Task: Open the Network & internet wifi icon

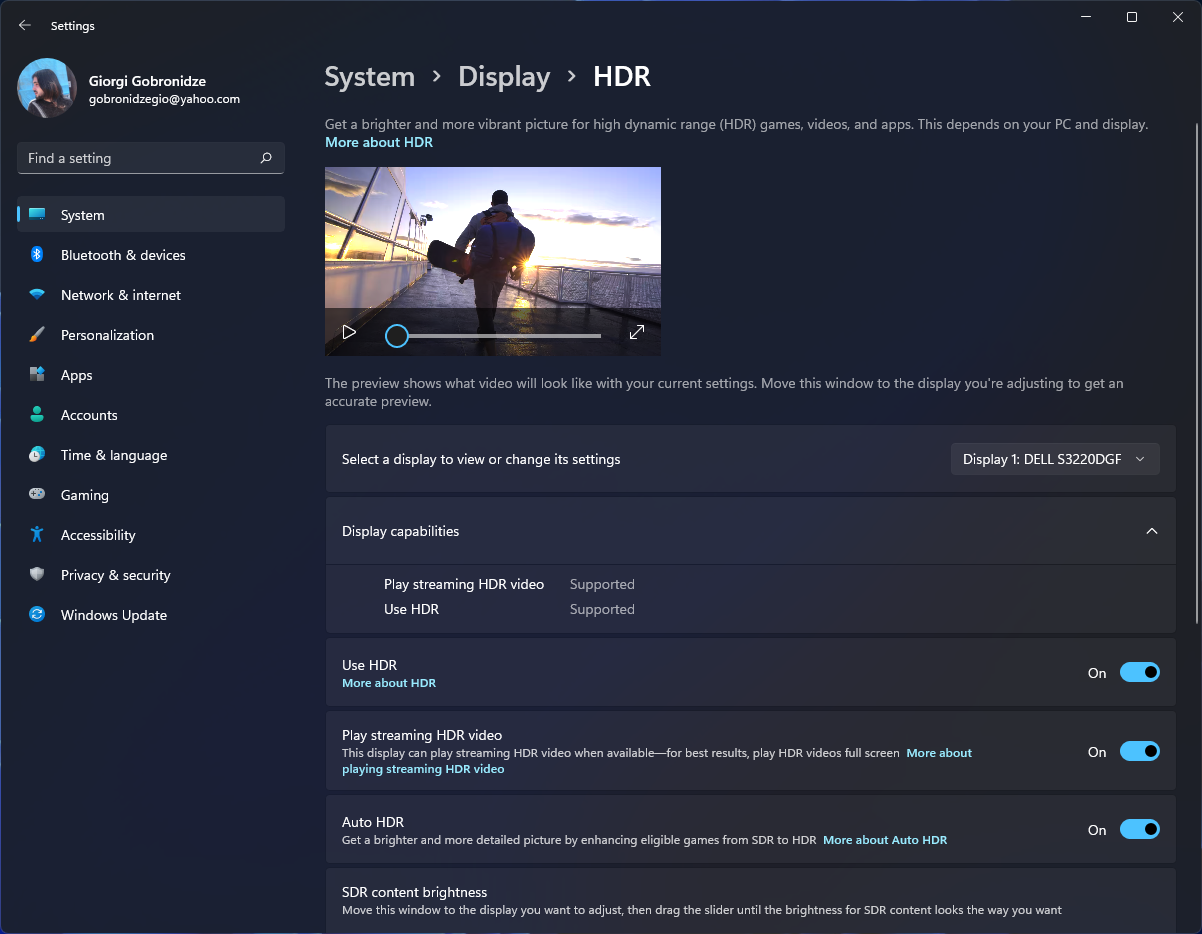Action: [37, 295]
